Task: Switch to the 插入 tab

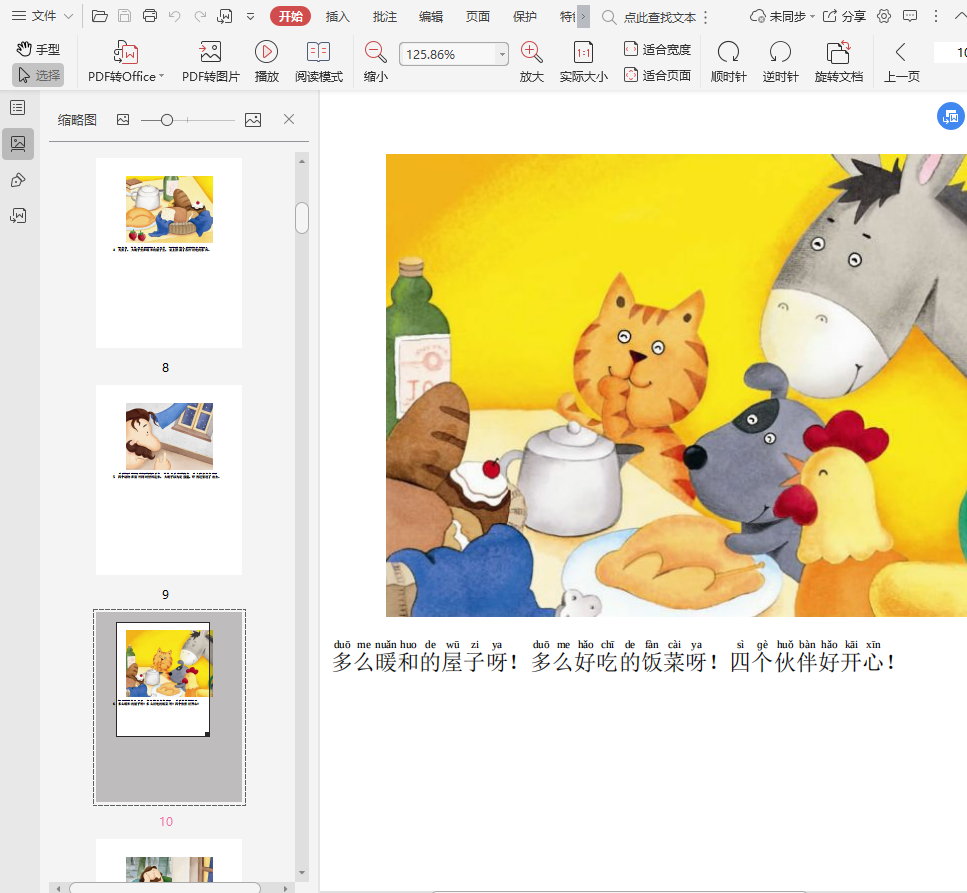Action: click(338, 16)
